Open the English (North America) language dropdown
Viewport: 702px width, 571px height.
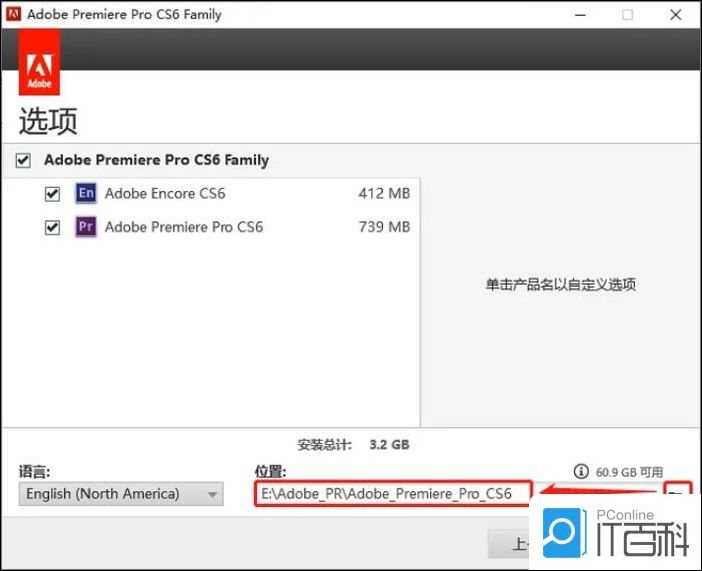coord(121,494)
